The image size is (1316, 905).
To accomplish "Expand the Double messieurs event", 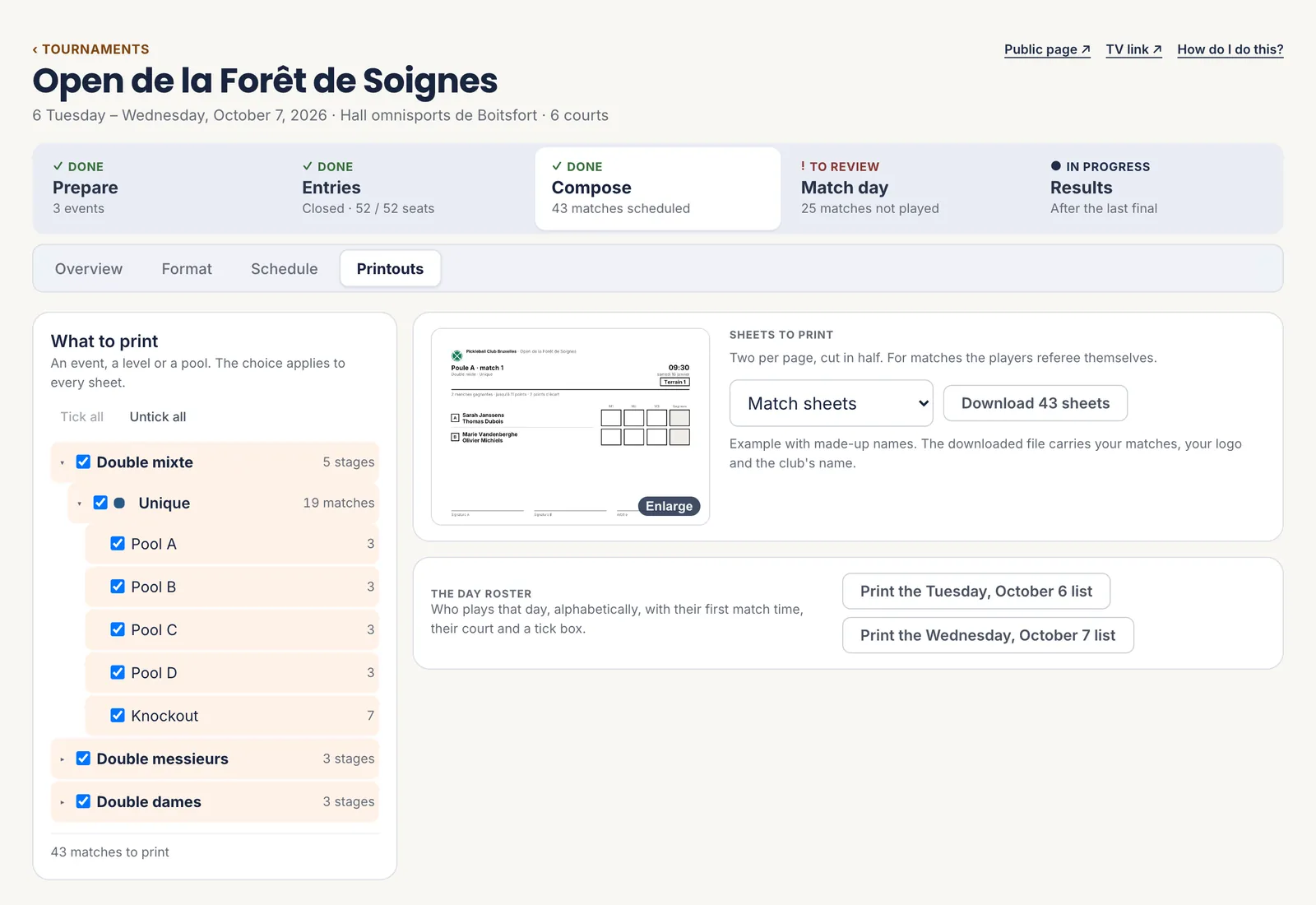I will point(63,759).
